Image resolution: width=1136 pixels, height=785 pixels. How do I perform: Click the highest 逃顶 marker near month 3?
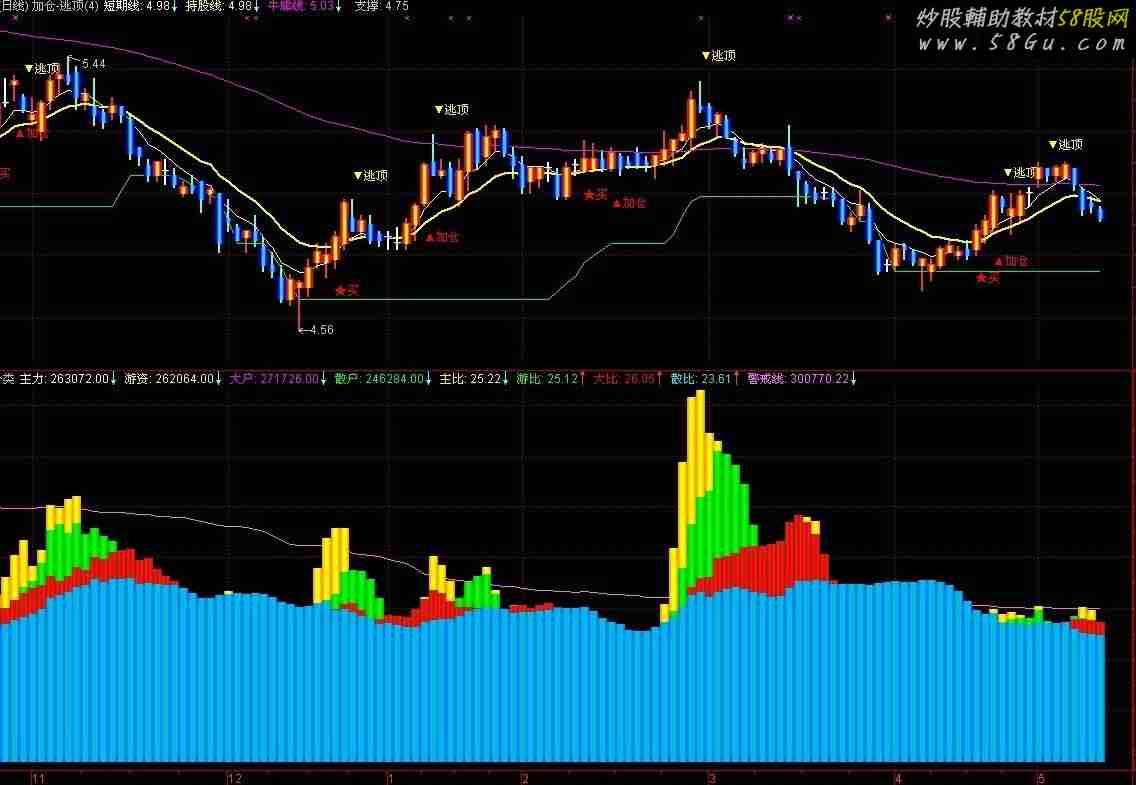(718, 56)
